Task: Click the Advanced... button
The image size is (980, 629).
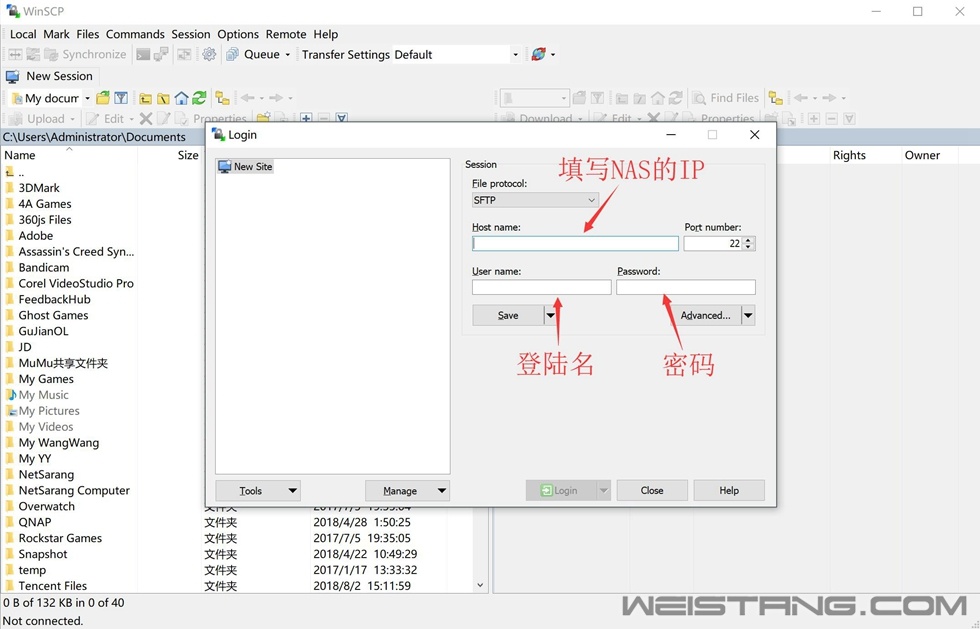Action: (x=705, y=315)
